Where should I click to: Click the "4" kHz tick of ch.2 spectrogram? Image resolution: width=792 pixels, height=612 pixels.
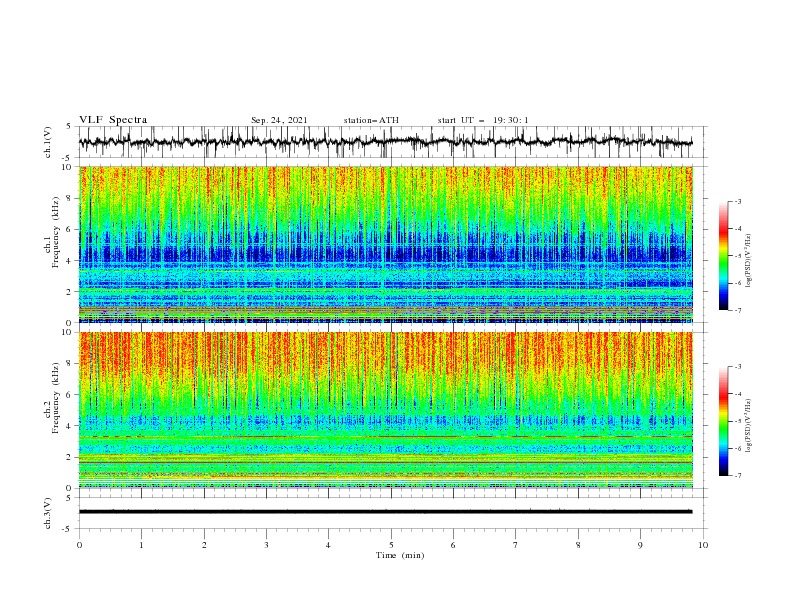pos(70,426)
